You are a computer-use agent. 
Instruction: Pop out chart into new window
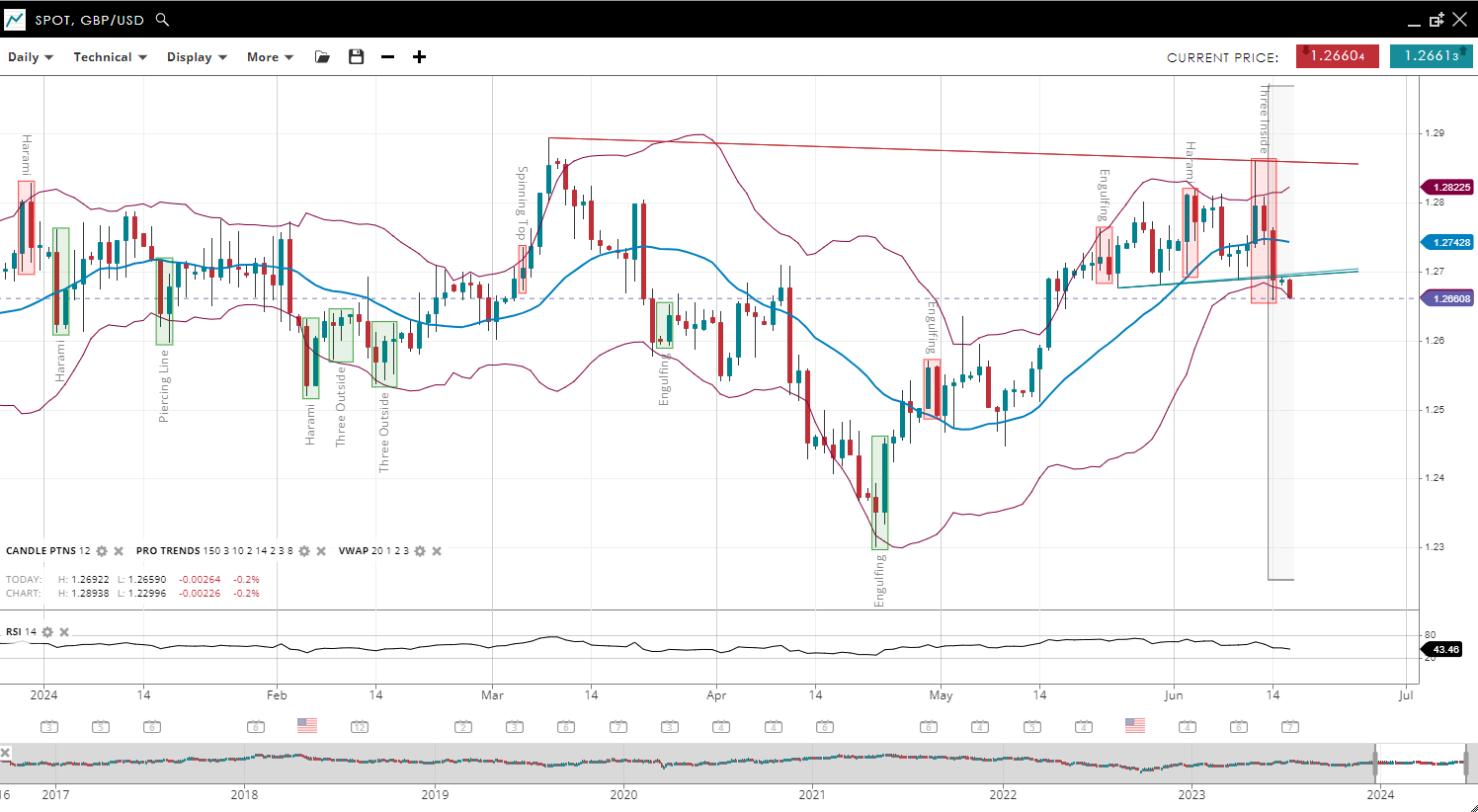[1437, 20]
